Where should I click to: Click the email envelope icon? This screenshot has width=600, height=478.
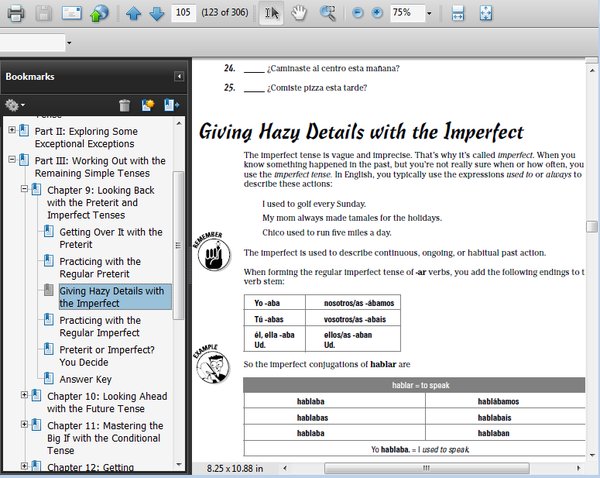tap(72, 13)
